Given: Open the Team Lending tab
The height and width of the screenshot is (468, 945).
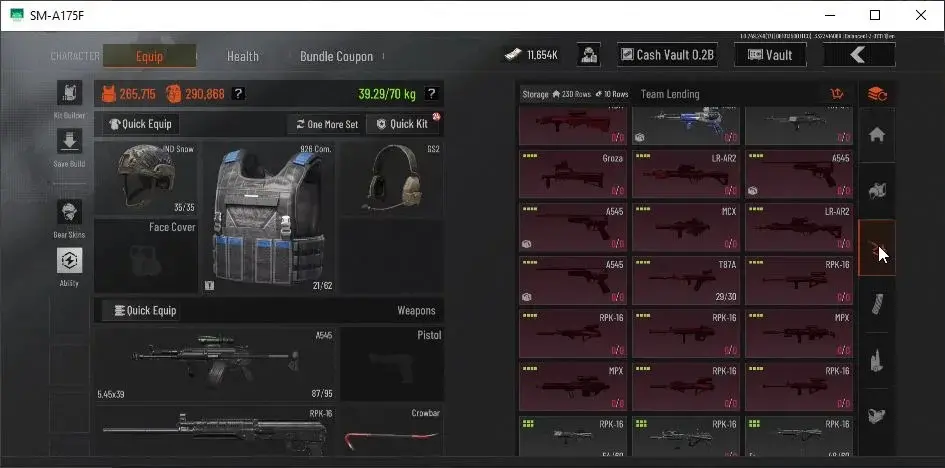Looking at the screenshot, I should coord(670,94).
